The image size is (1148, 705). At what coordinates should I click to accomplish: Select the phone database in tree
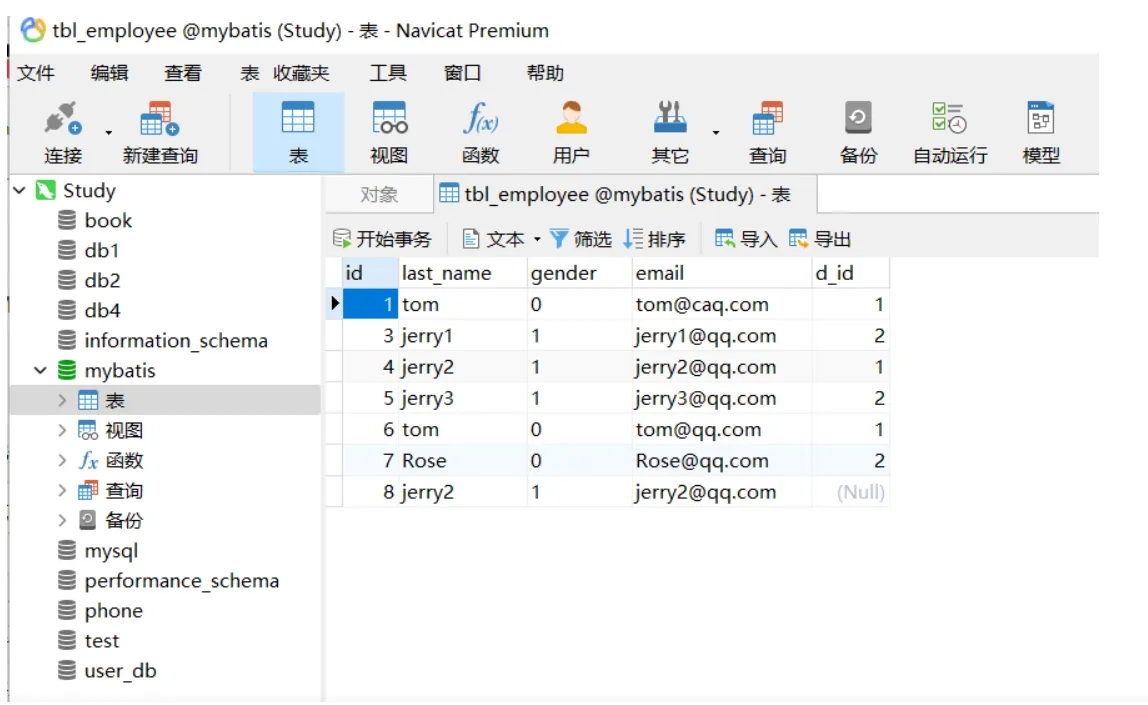click(113, 611)
